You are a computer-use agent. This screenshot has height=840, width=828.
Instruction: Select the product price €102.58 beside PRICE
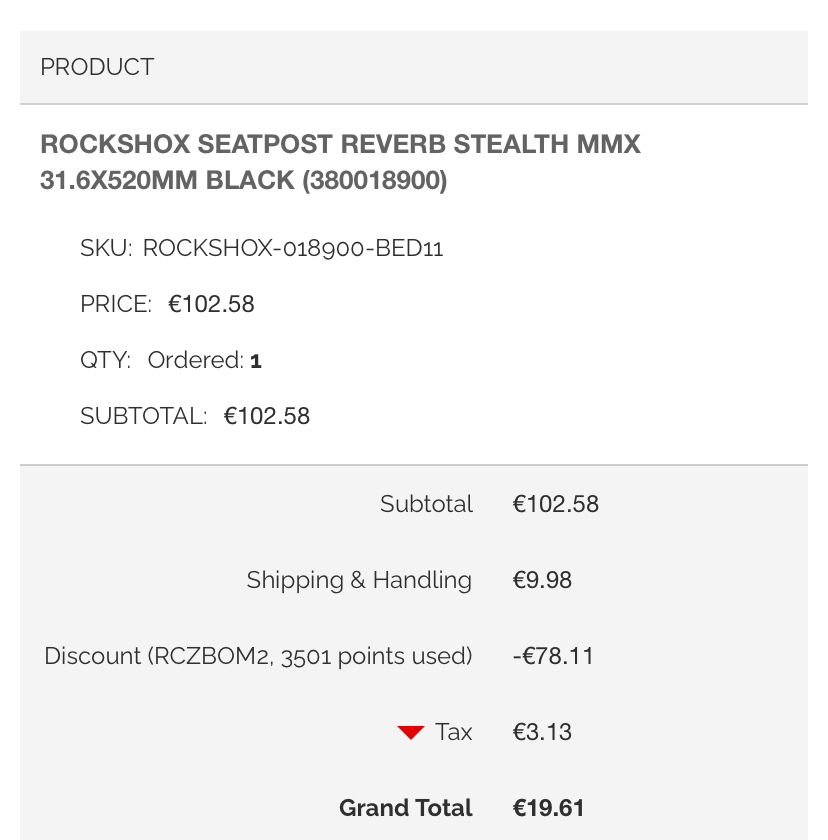211,304
